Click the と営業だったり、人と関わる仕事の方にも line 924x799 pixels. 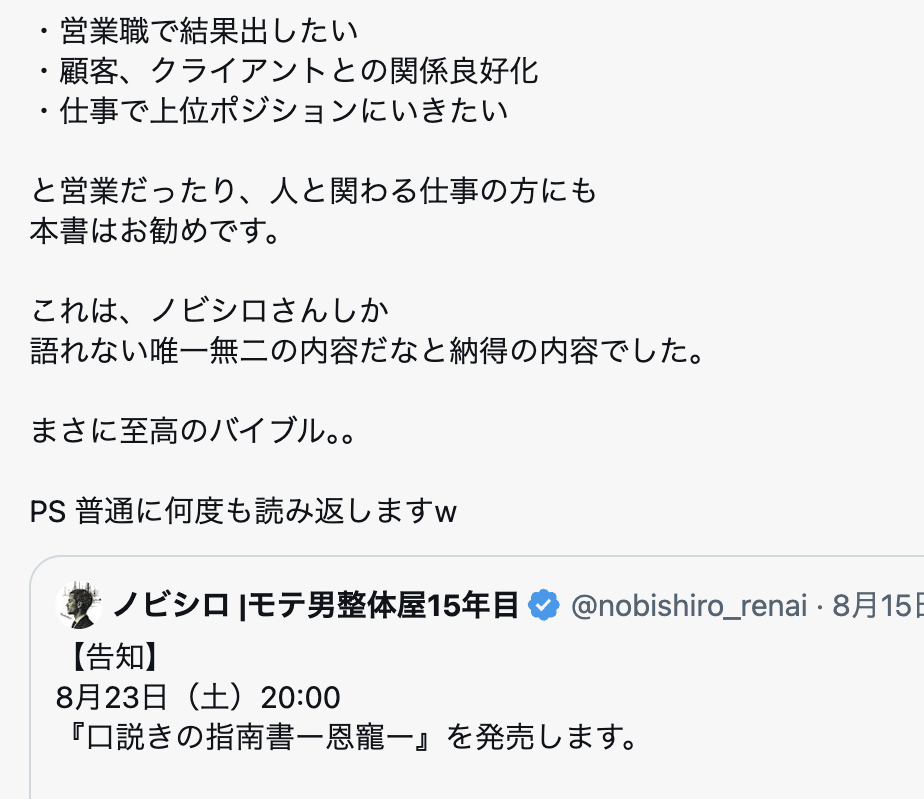tap(314, 191)
